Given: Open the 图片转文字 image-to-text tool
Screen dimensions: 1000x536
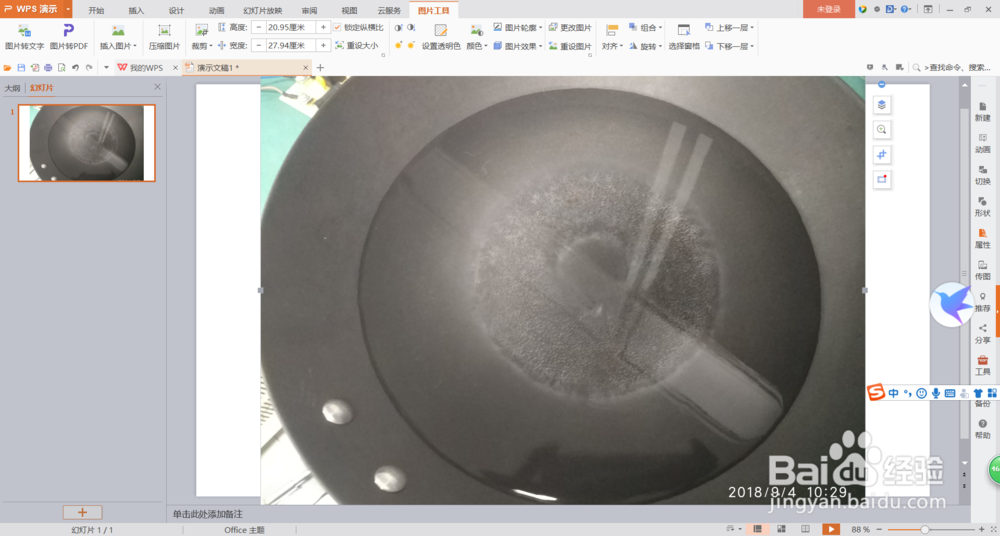Looking at the screenshot, I should [x=24, y=37].
